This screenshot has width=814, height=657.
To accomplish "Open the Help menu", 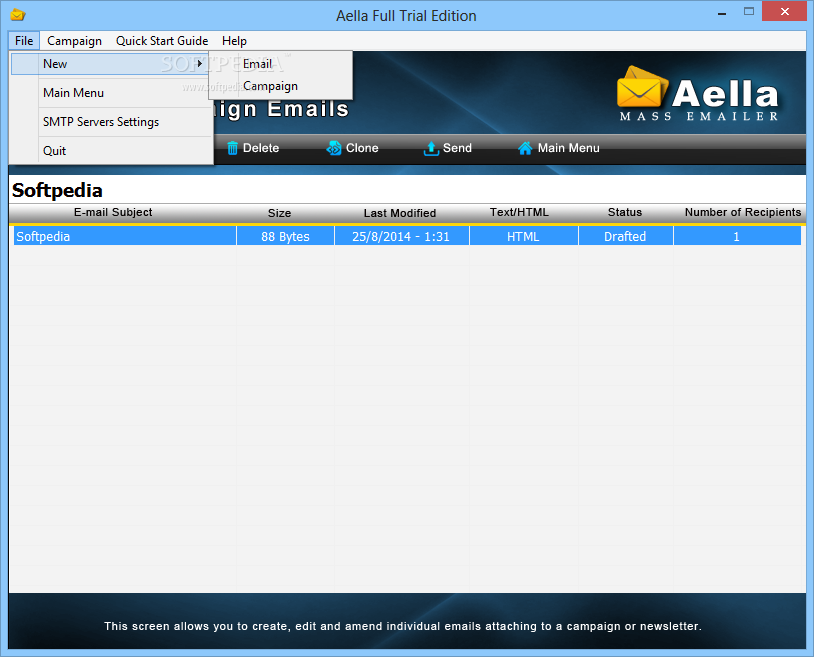I will 234,40.
